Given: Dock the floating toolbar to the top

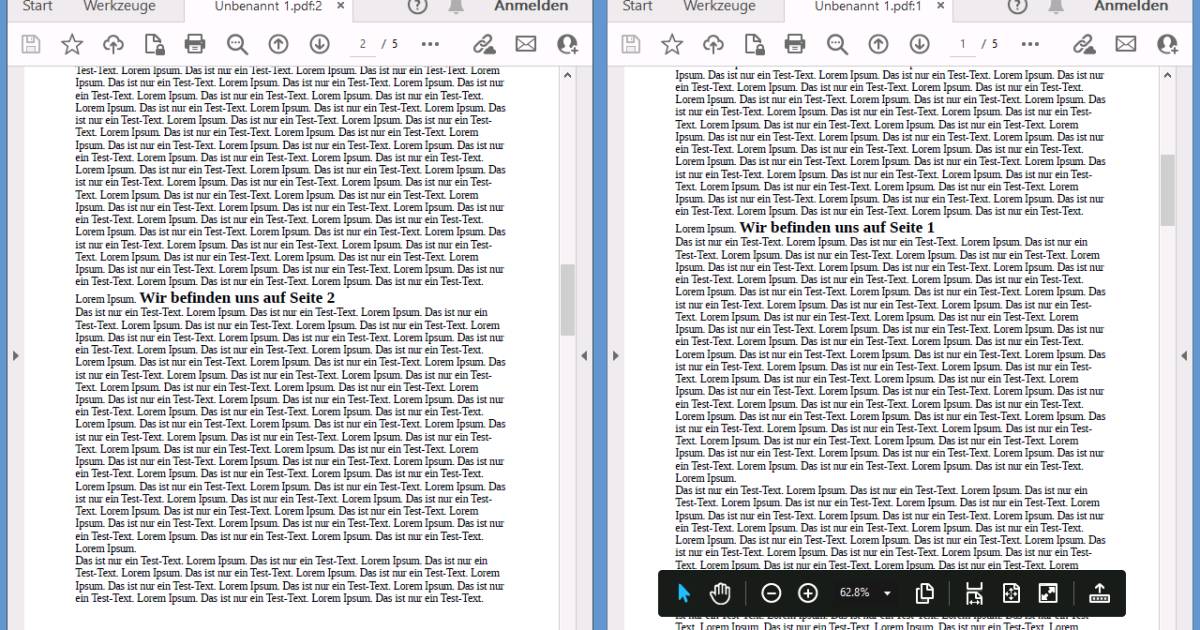Looking at the screenshot, I should click(1099, 593).
